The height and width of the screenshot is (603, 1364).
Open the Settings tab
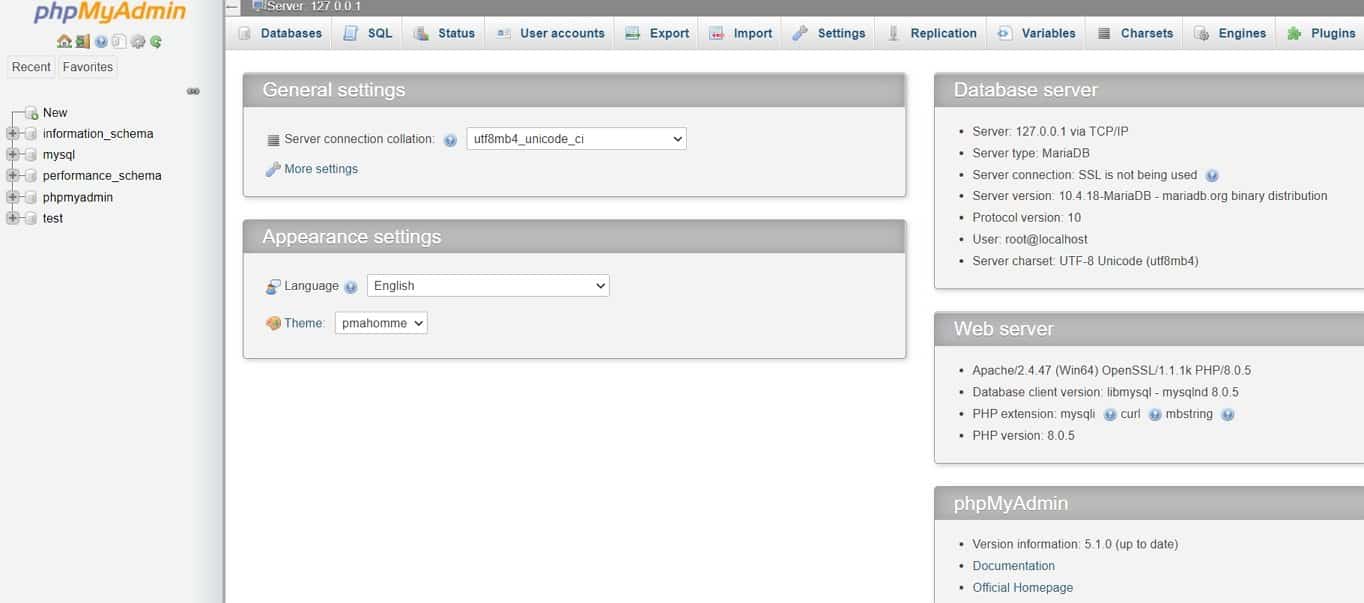point(829,33)
